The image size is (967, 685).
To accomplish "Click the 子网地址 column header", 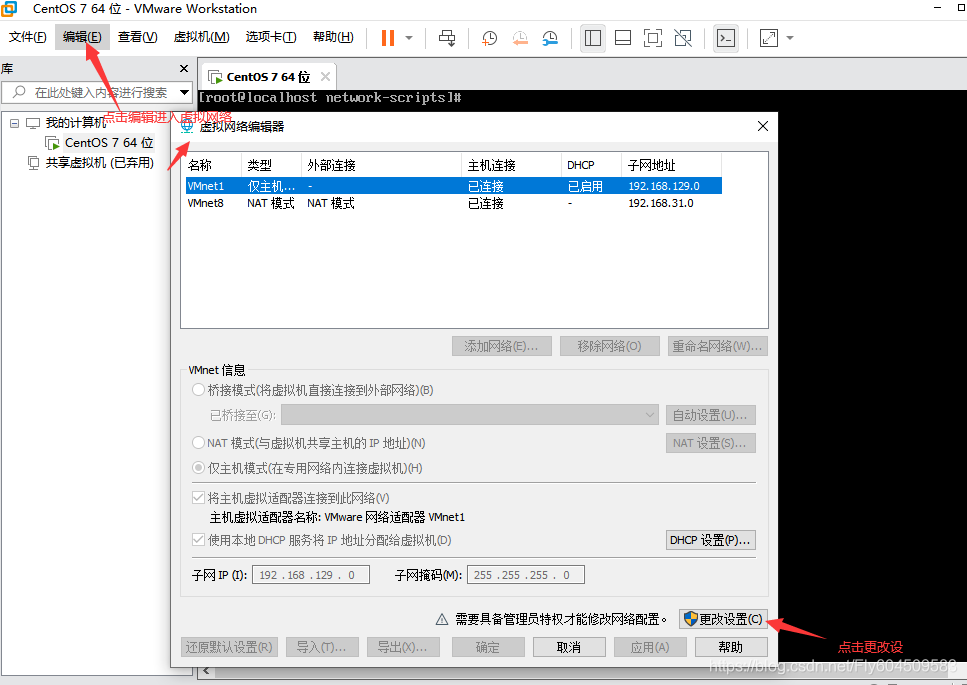I will pos(671,165).
